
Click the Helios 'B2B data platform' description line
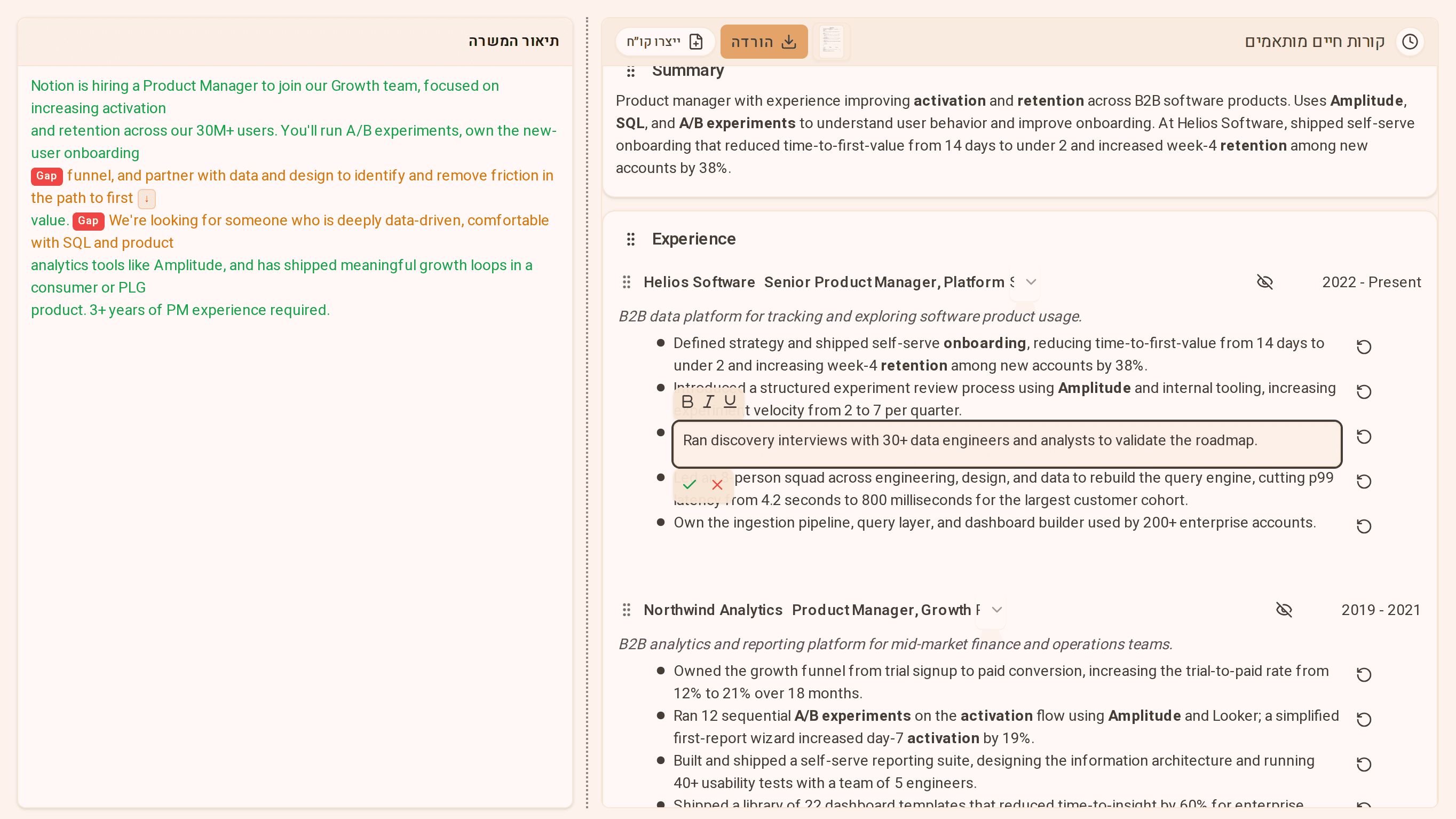click(x=850, y=316)
